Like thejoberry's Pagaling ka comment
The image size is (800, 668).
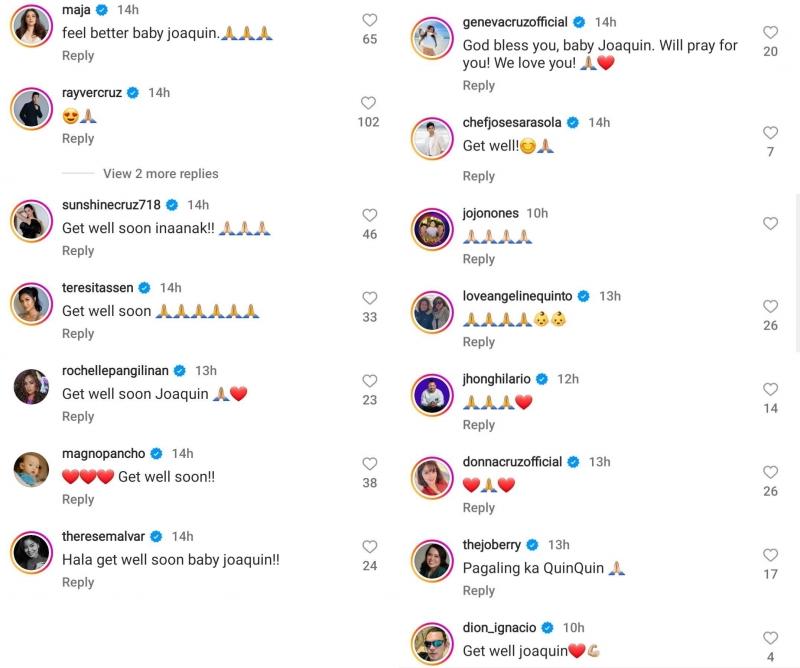pos(770,555)
